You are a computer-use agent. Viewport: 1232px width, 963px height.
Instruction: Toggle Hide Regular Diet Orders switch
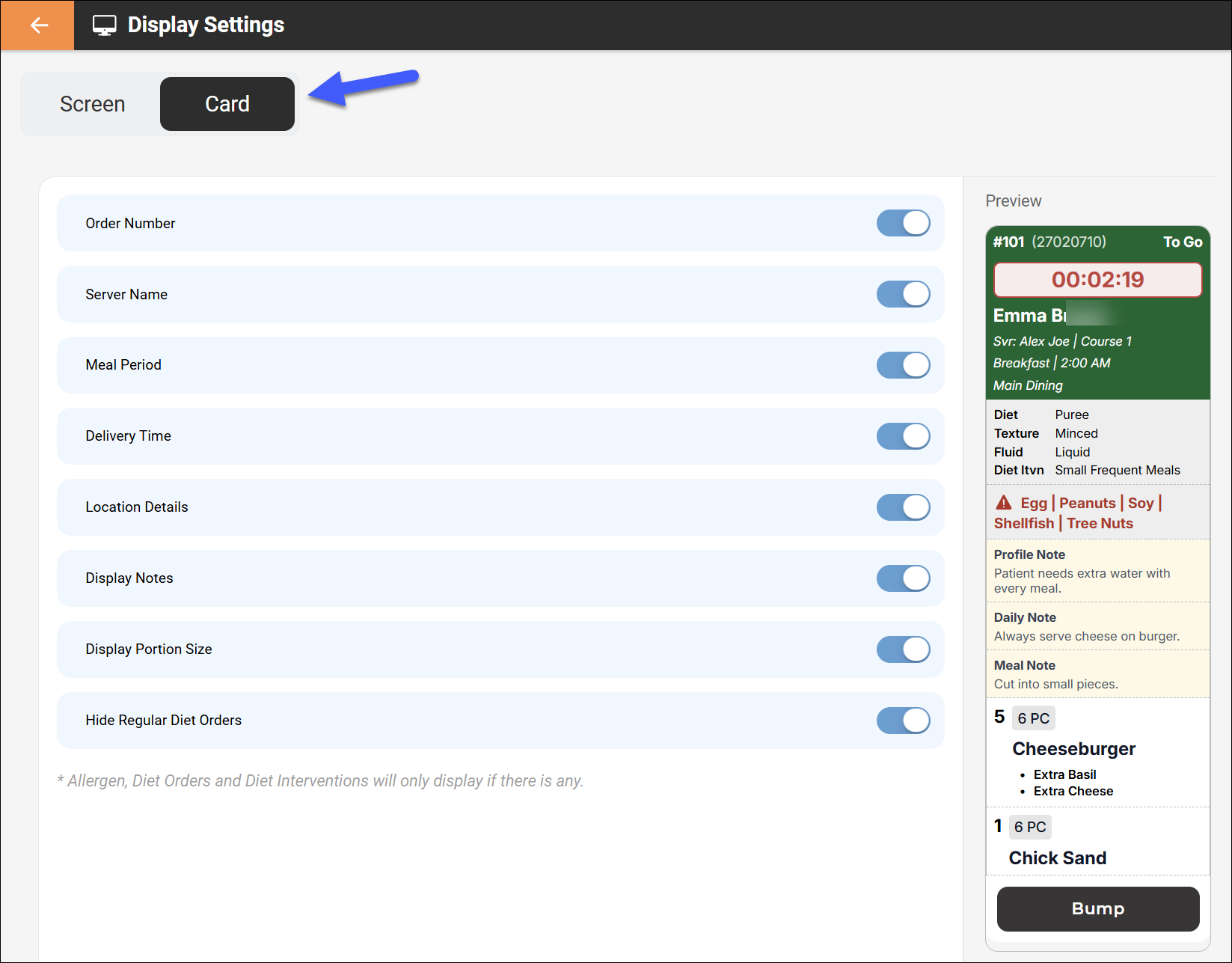click(x=903, y=721)
